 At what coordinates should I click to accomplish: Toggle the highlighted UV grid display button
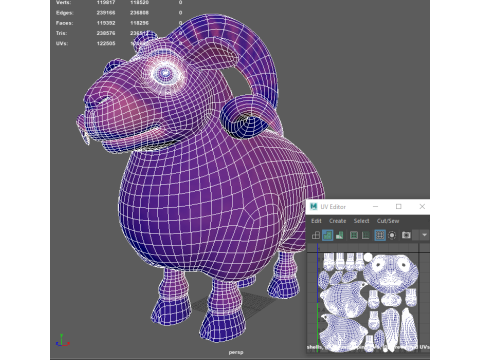[380, 235]
